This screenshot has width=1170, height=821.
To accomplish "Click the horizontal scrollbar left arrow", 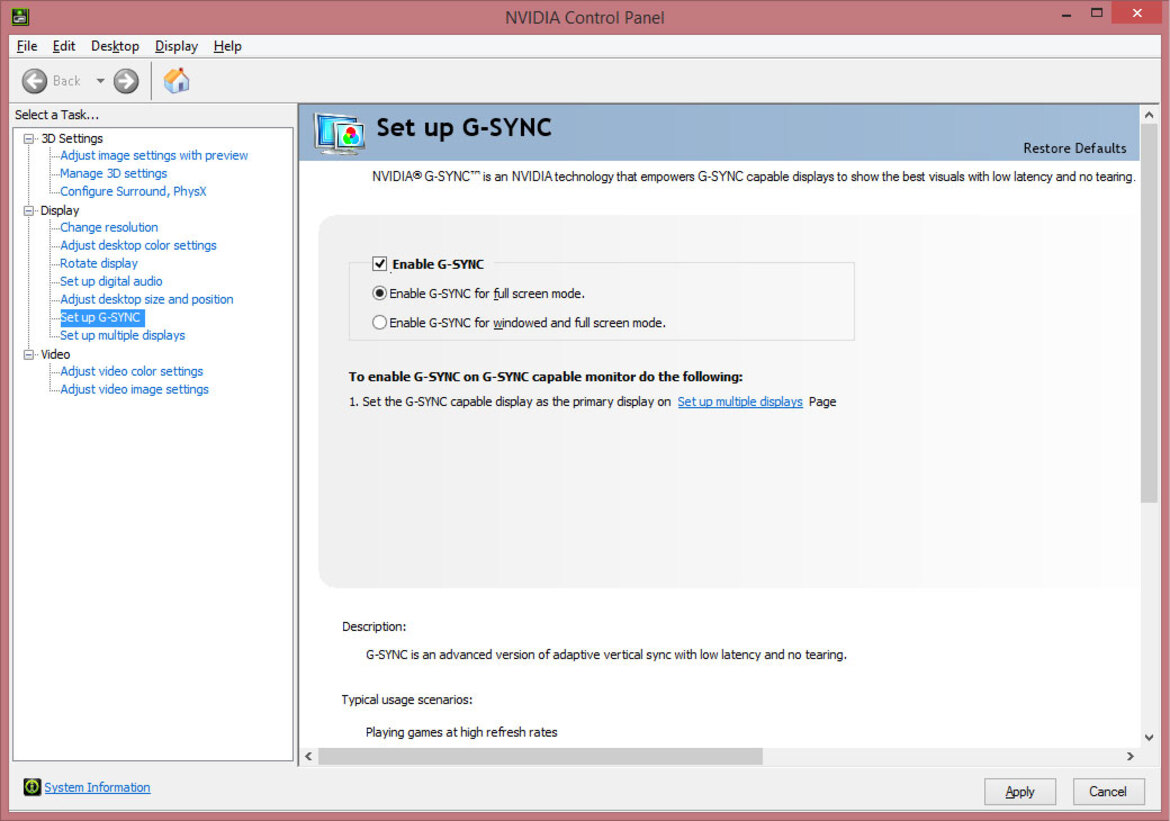I will point(309,756).
